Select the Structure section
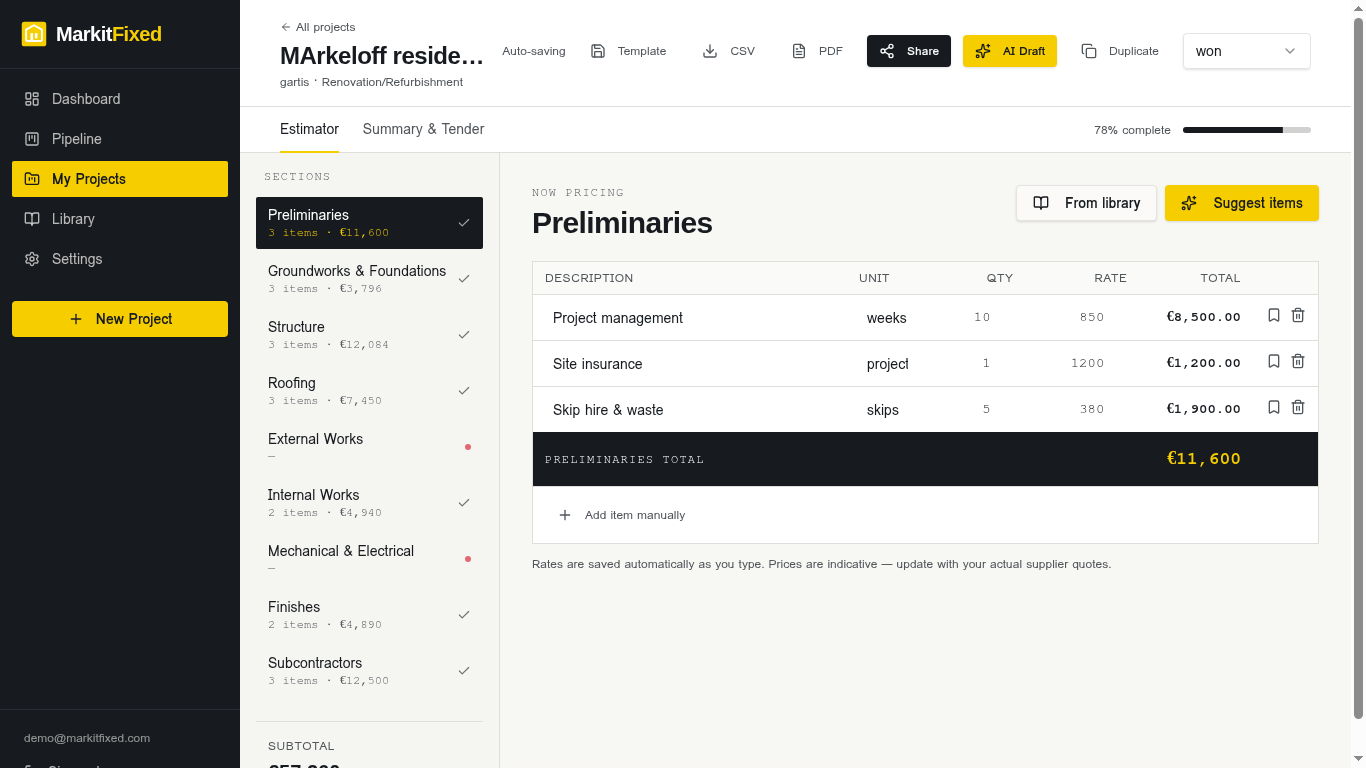The height and width of the screenshot is (768, 1366). point(369,335)
